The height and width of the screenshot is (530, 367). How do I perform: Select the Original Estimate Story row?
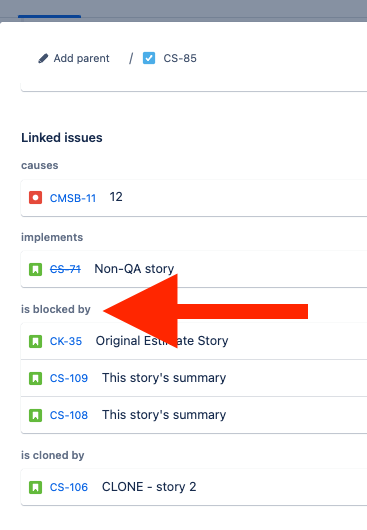(x=194, y=341)
